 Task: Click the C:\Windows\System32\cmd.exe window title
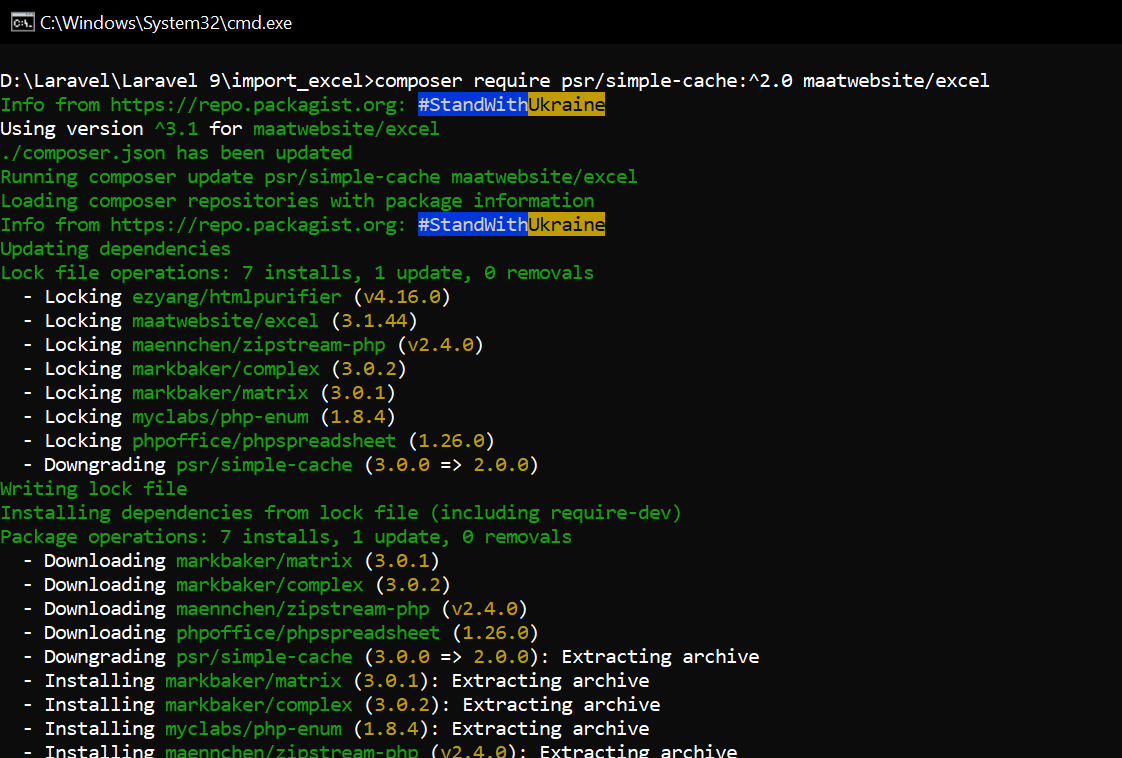pos(166,22)
